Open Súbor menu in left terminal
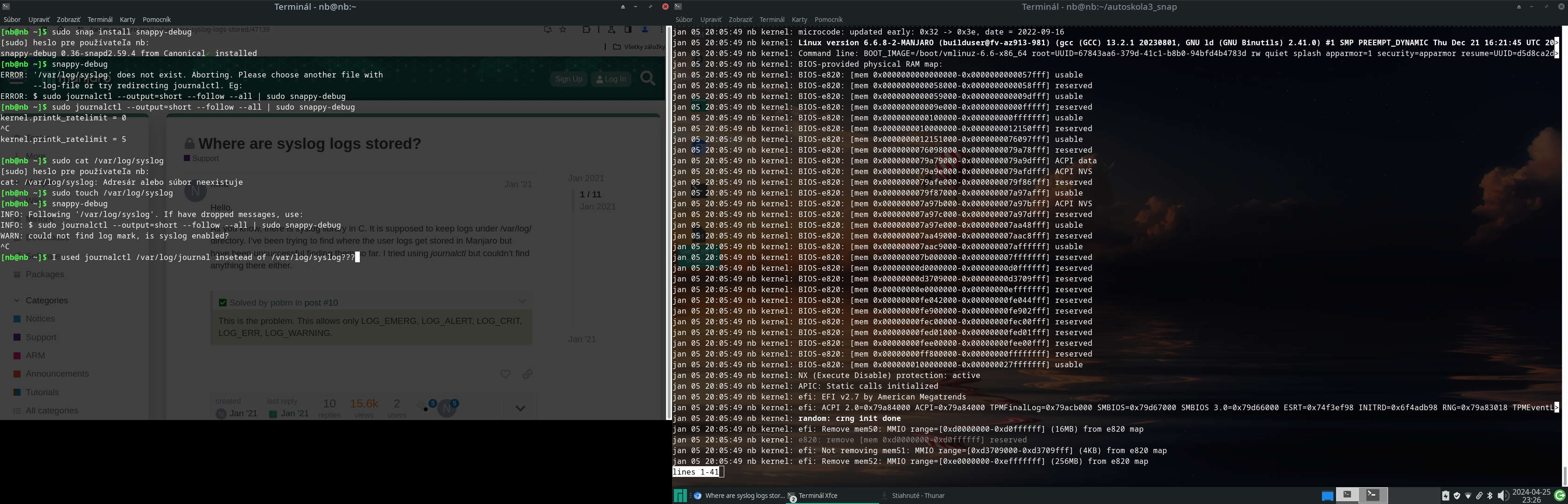1568x504 pixels. pos(12,20)
